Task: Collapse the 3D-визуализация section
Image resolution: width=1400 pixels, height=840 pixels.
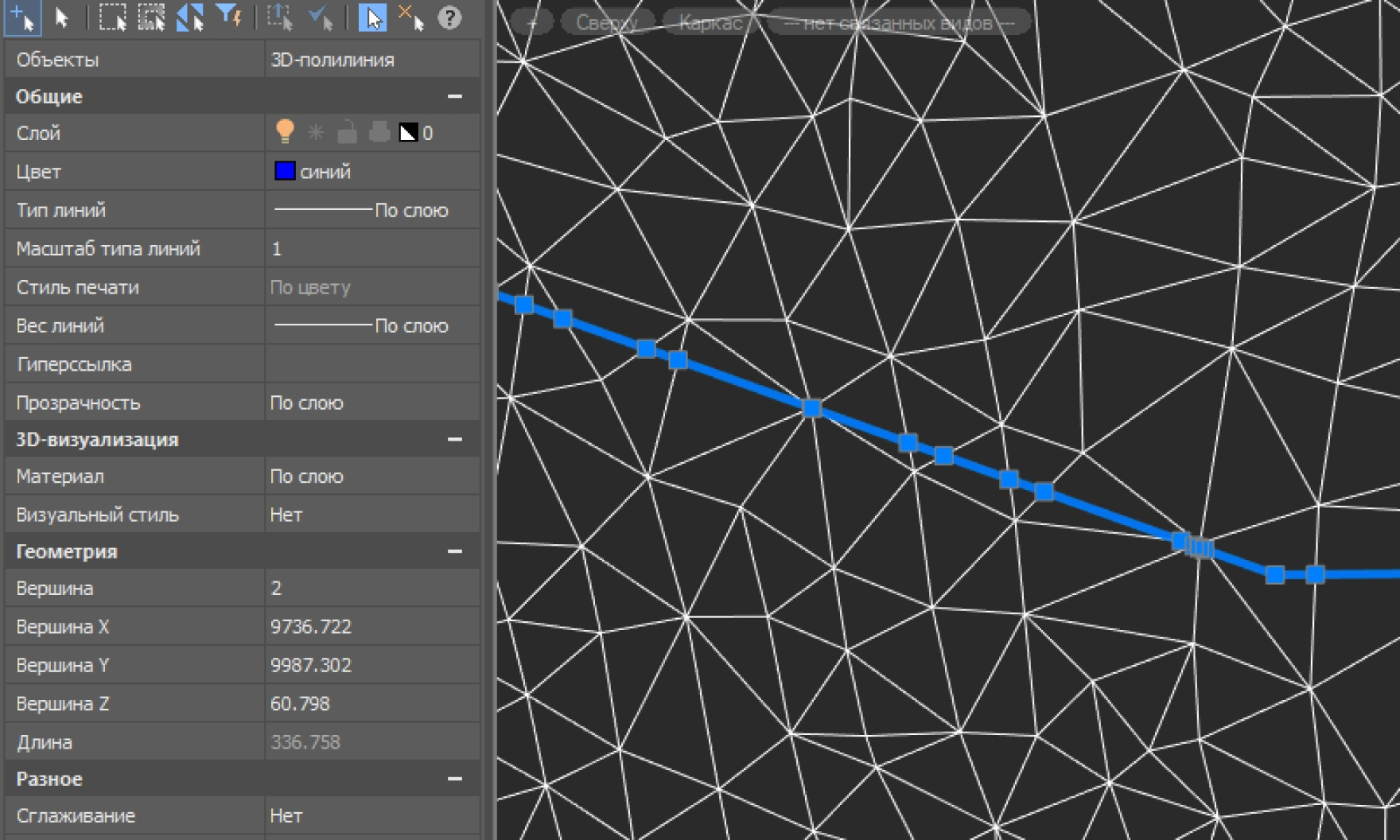Action: click(x=454, y=439)
